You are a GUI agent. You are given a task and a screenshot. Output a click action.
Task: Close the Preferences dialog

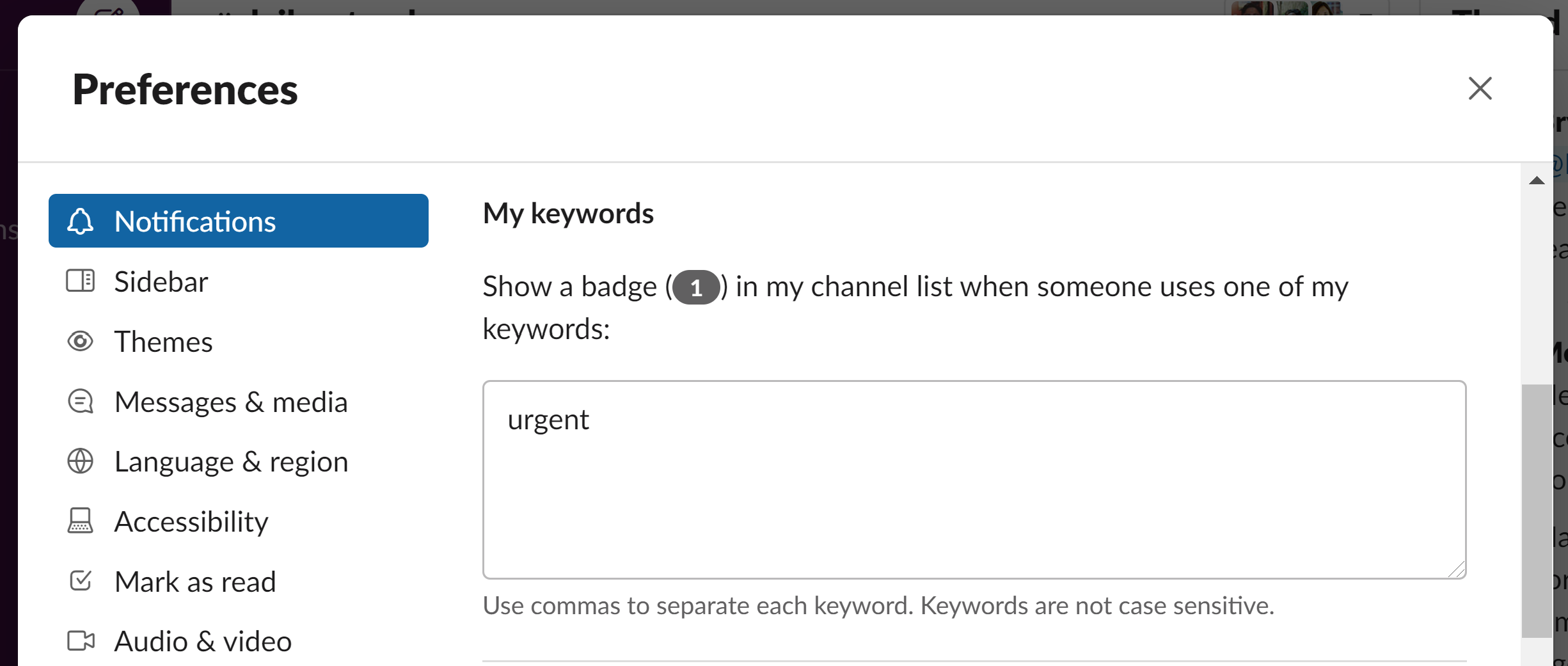click(1480, 88)
